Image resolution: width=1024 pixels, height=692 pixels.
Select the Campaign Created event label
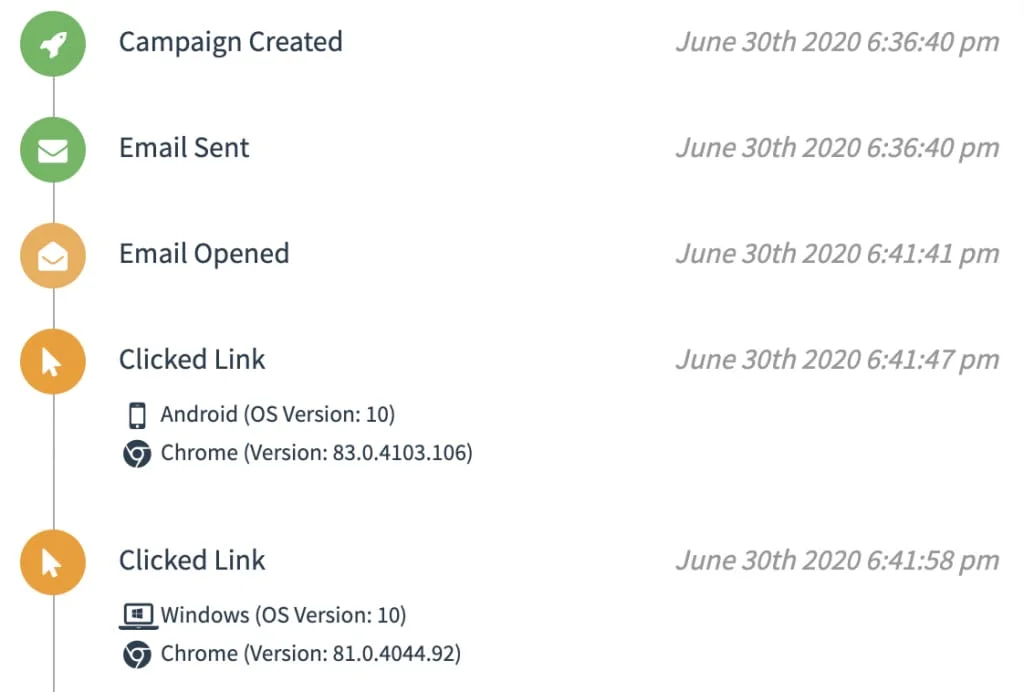[231, 42]
